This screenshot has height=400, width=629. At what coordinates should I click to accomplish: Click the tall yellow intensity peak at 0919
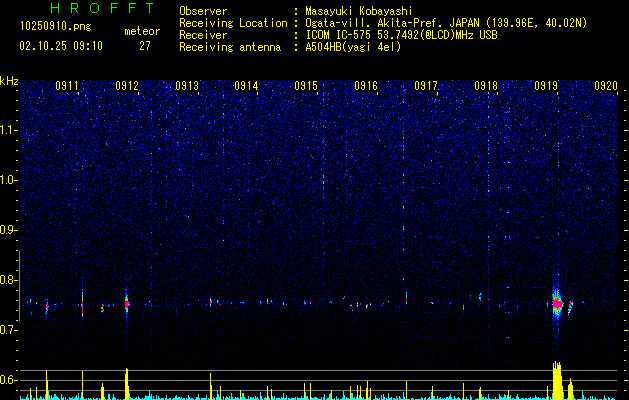coord(557,380)
